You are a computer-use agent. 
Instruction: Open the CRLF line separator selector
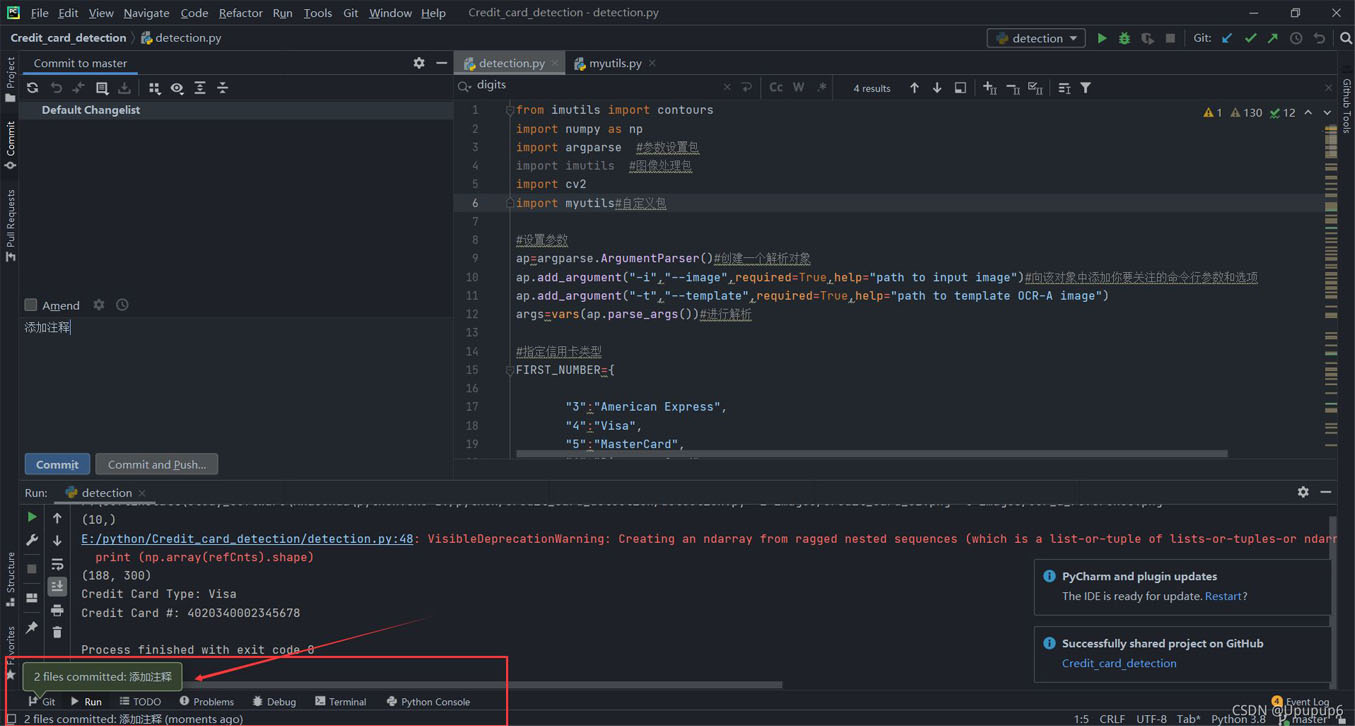(1112, 719)
